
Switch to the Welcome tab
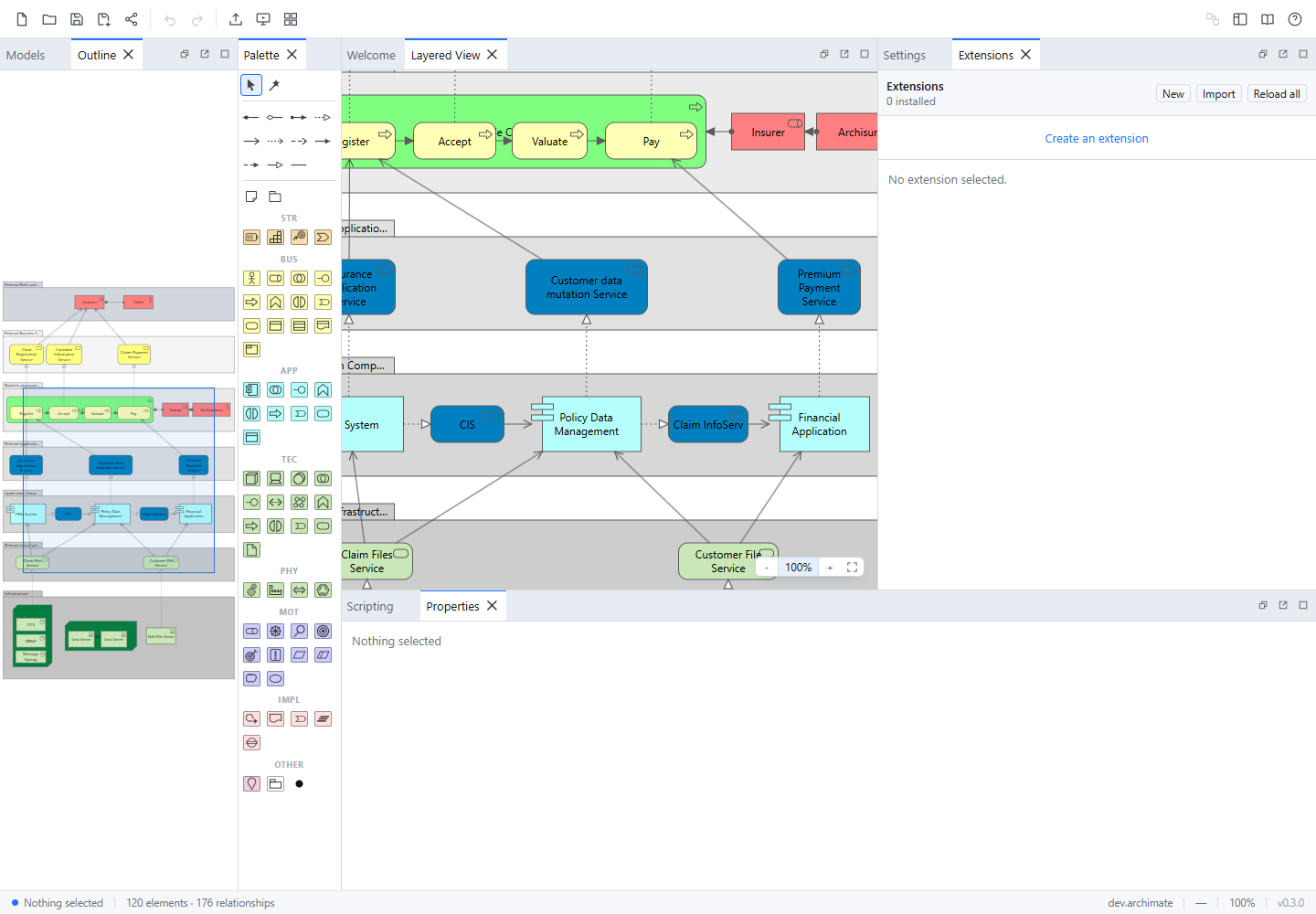[371, 55]
